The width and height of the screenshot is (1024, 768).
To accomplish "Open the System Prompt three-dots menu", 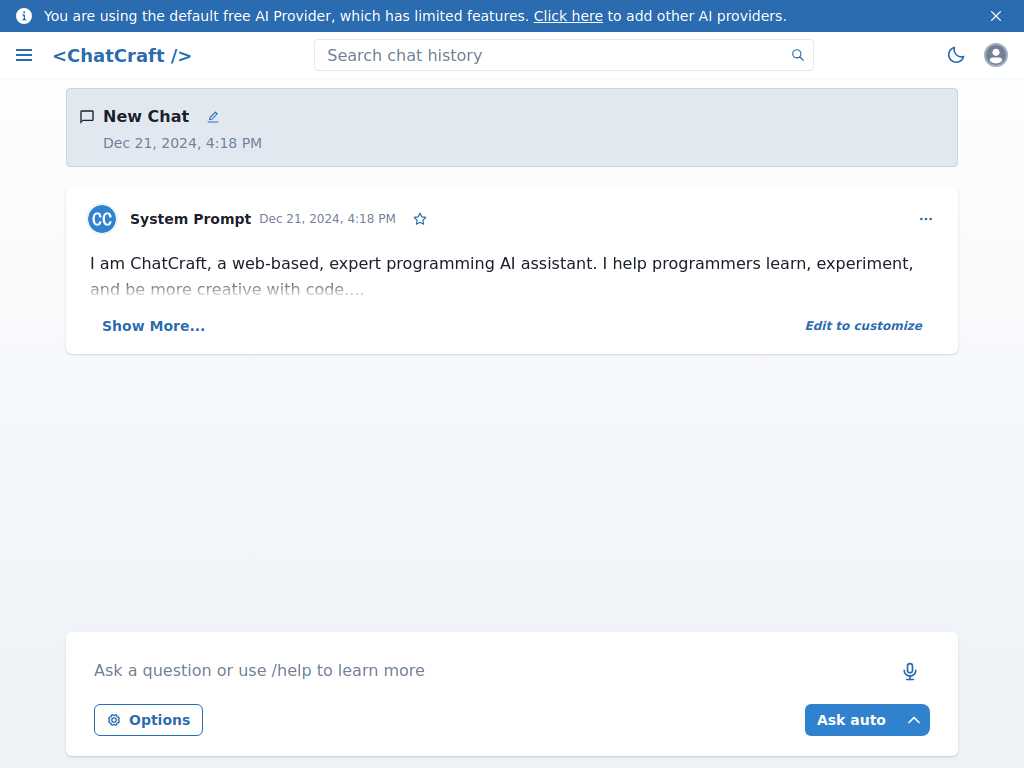I will click(925, 219).
